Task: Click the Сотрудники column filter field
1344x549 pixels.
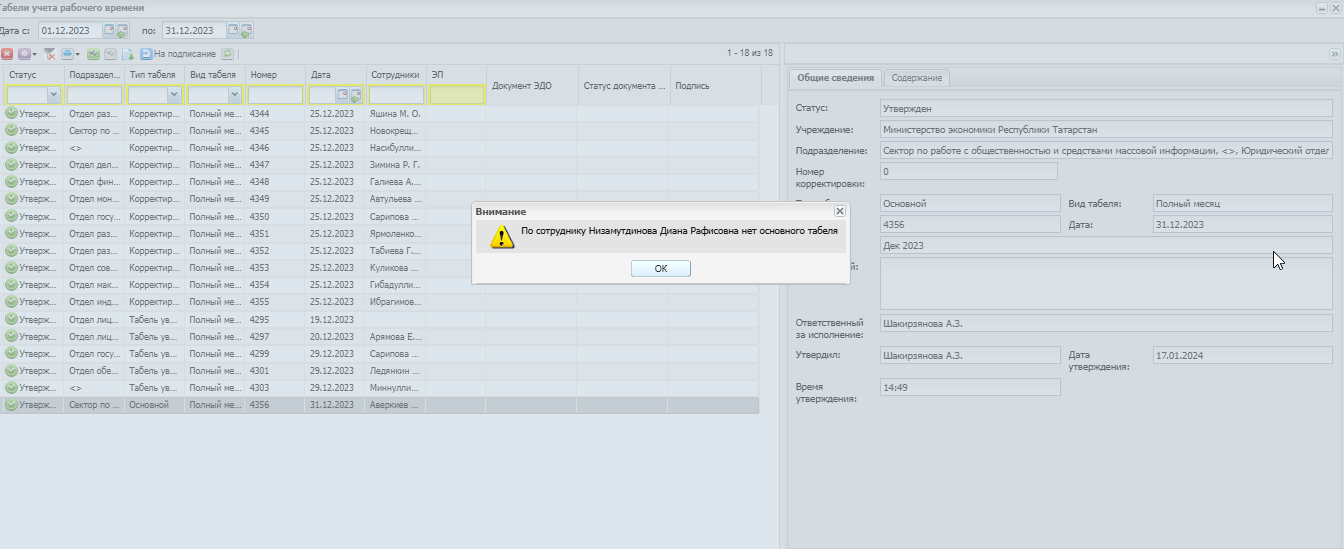Action: [396, 95]
